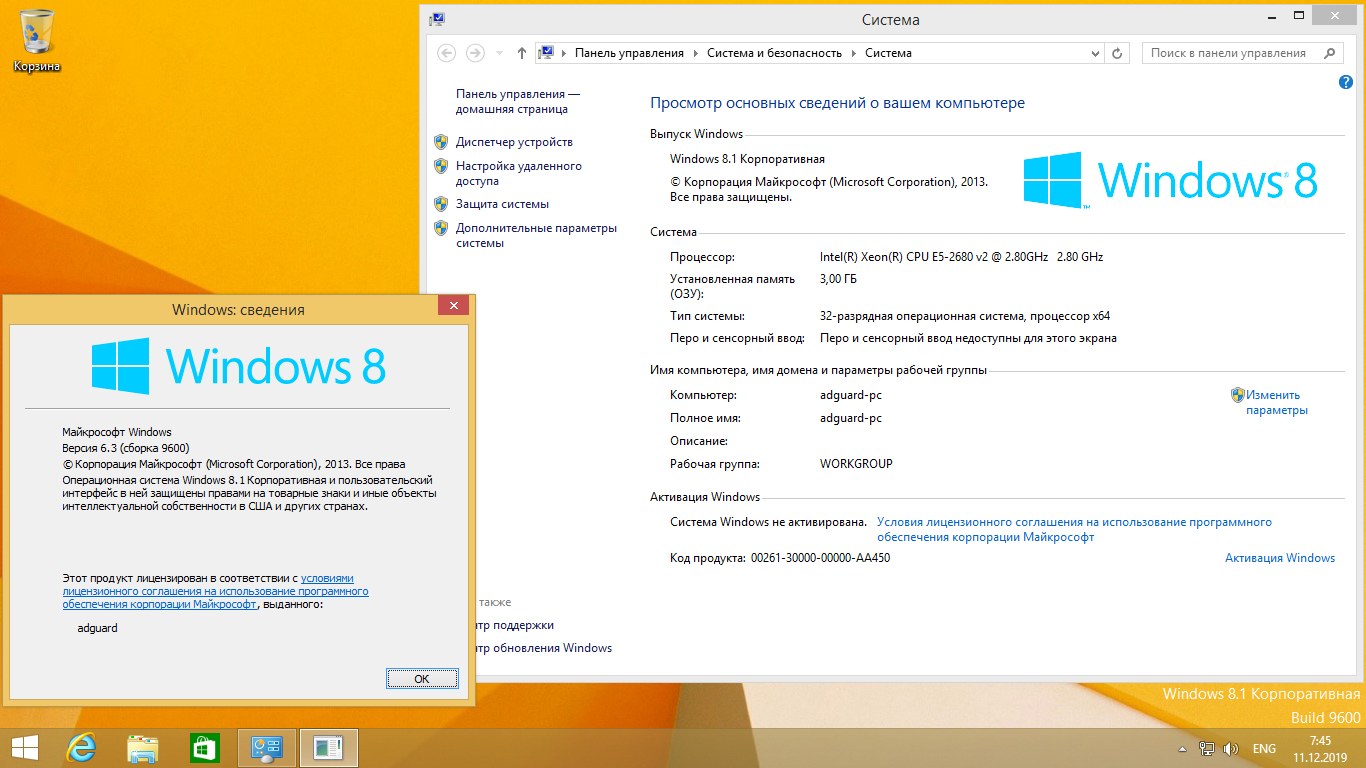Change input language ENG indicator
Image resolution: width=1366 pixels, height=768 pixels.
(1264, 748)
